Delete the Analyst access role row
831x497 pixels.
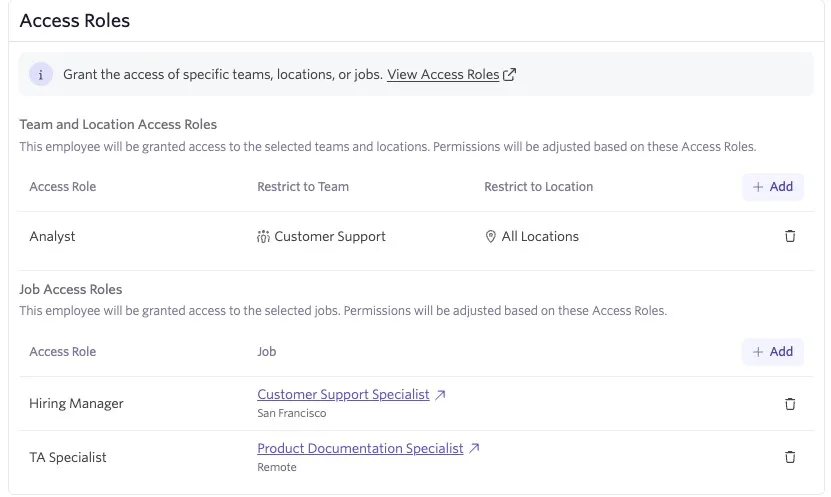point(790,236)
